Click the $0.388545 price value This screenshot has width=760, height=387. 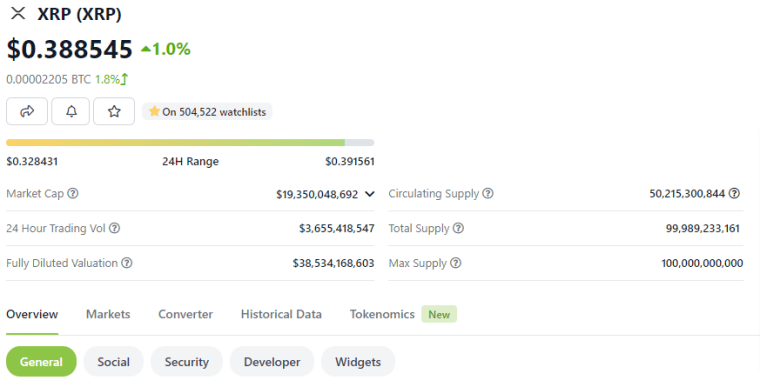[69, 49]
